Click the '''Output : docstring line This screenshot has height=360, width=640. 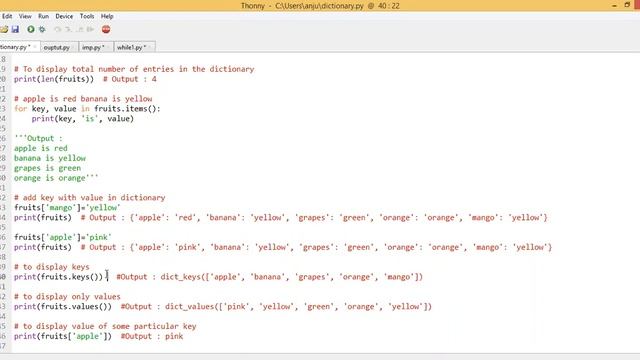[38, 138]
